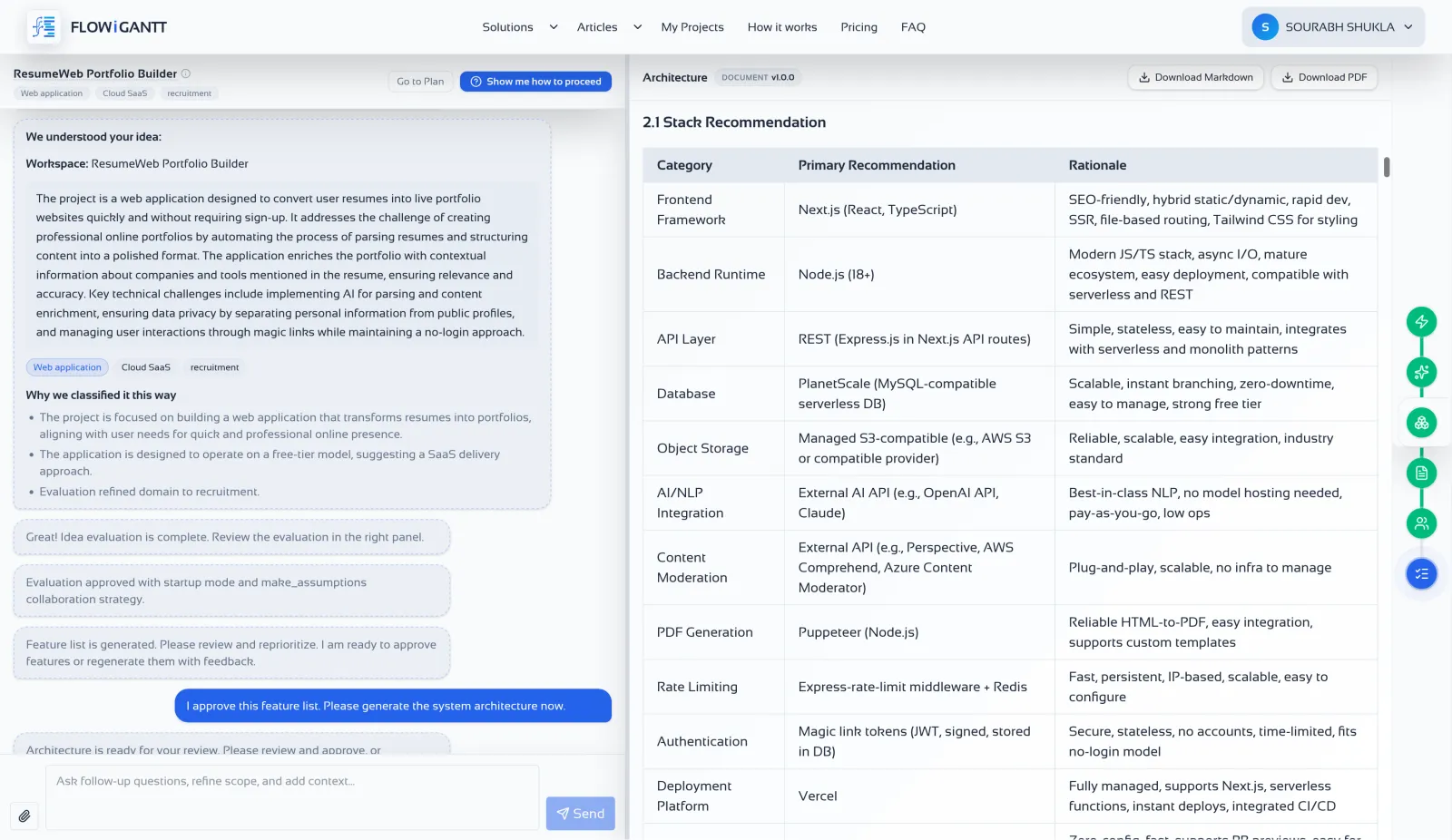This screenshot has width=1452, height=840.
Task: Click the 'Feature list is generated' message
Action: coord(231,653)
